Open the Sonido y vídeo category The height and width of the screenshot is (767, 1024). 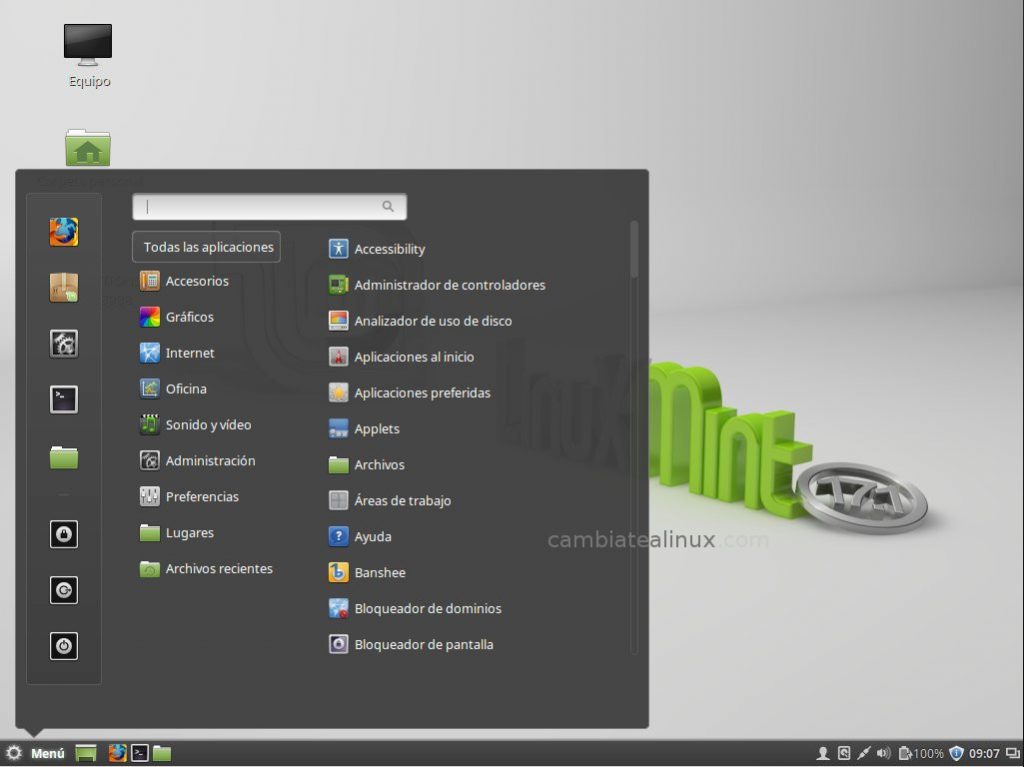(207, 425)
